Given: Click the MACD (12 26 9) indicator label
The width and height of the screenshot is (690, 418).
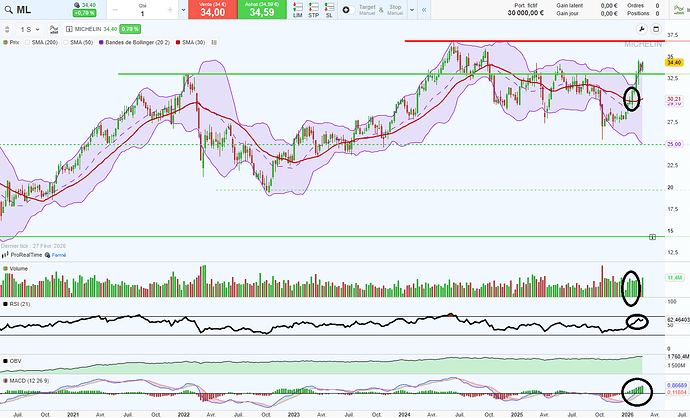Looking at the screenshot, I should (27, 381).
